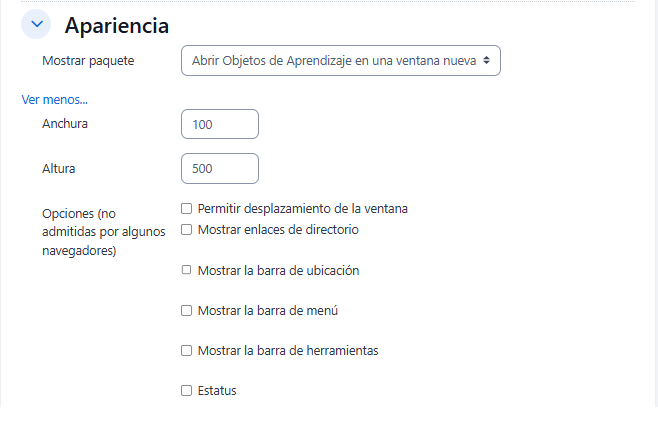The image size is (658, 428).
Task: Click the Estatus label text
Action: (x=217, y=391)
